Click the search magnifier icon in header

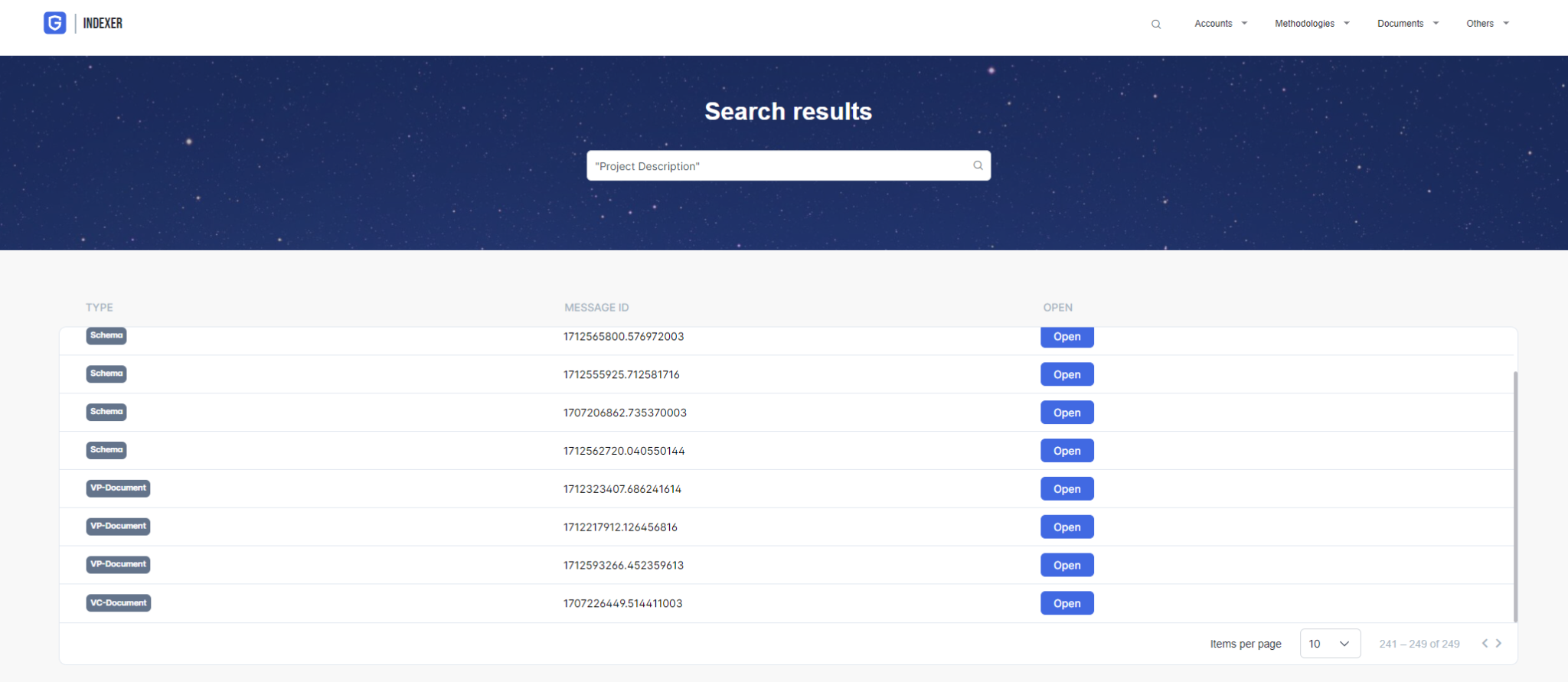coord(1156,24)
